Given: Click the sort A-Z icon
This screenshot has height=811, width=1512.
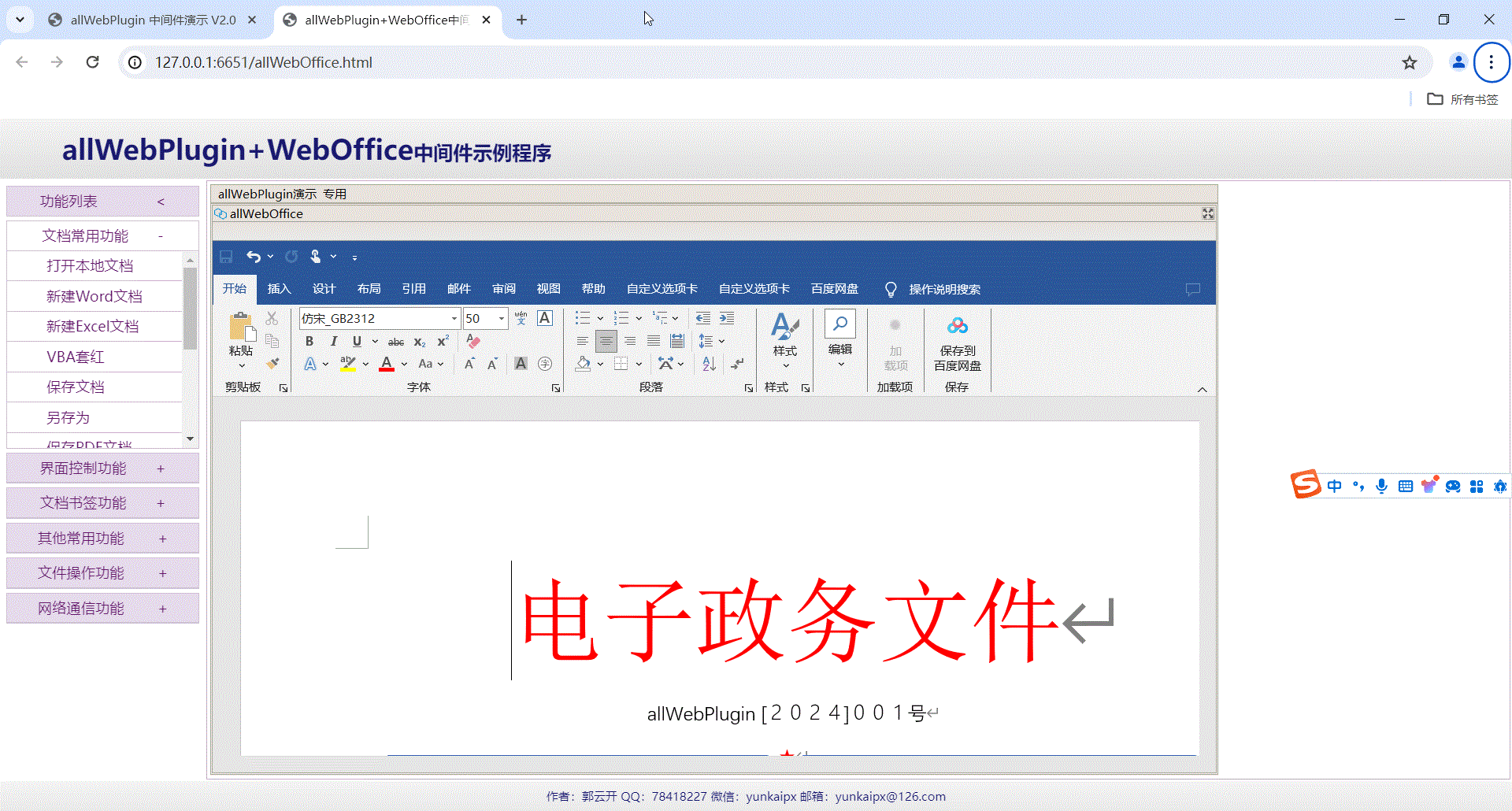Looking at the screenshot, I should [709, 364].
